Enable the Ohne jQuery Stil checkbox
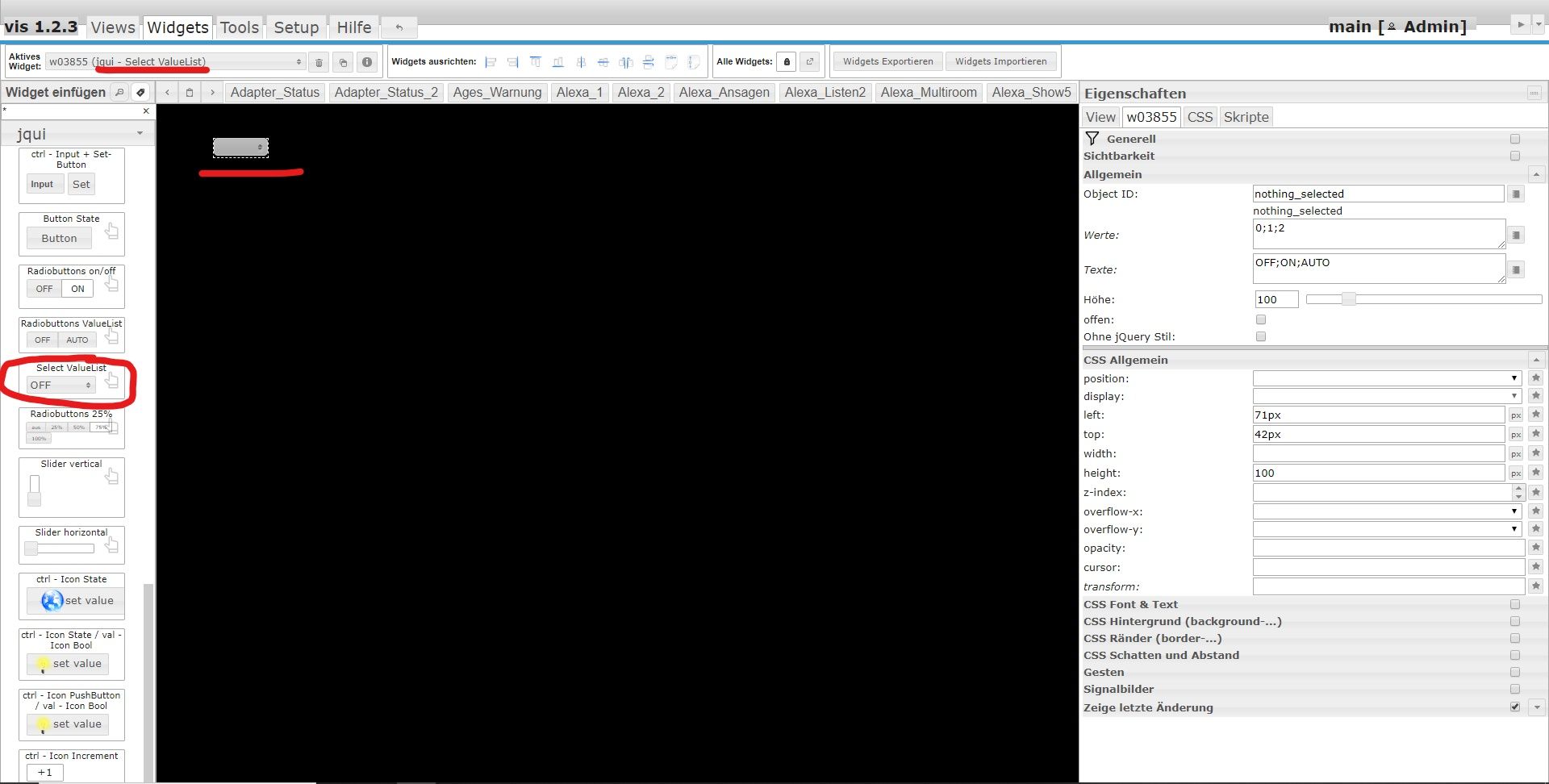This screenshot has height=784, width=1549. pos(1261,336)
